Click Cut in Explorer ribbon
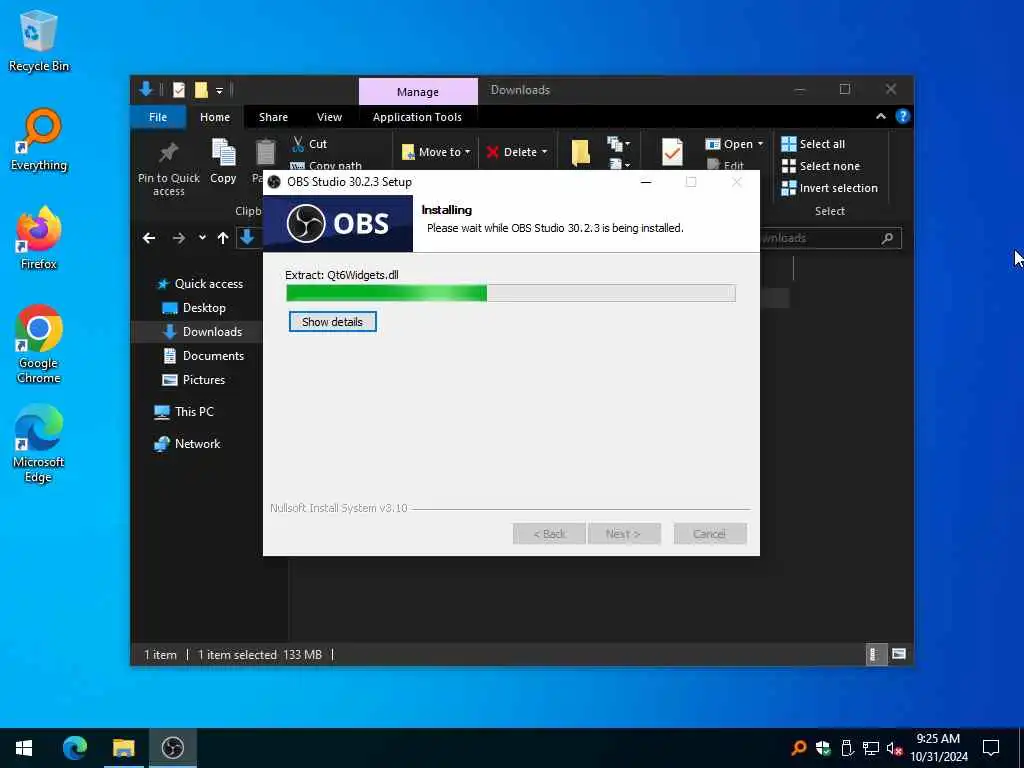1024x768 pixels. (310, 144)
